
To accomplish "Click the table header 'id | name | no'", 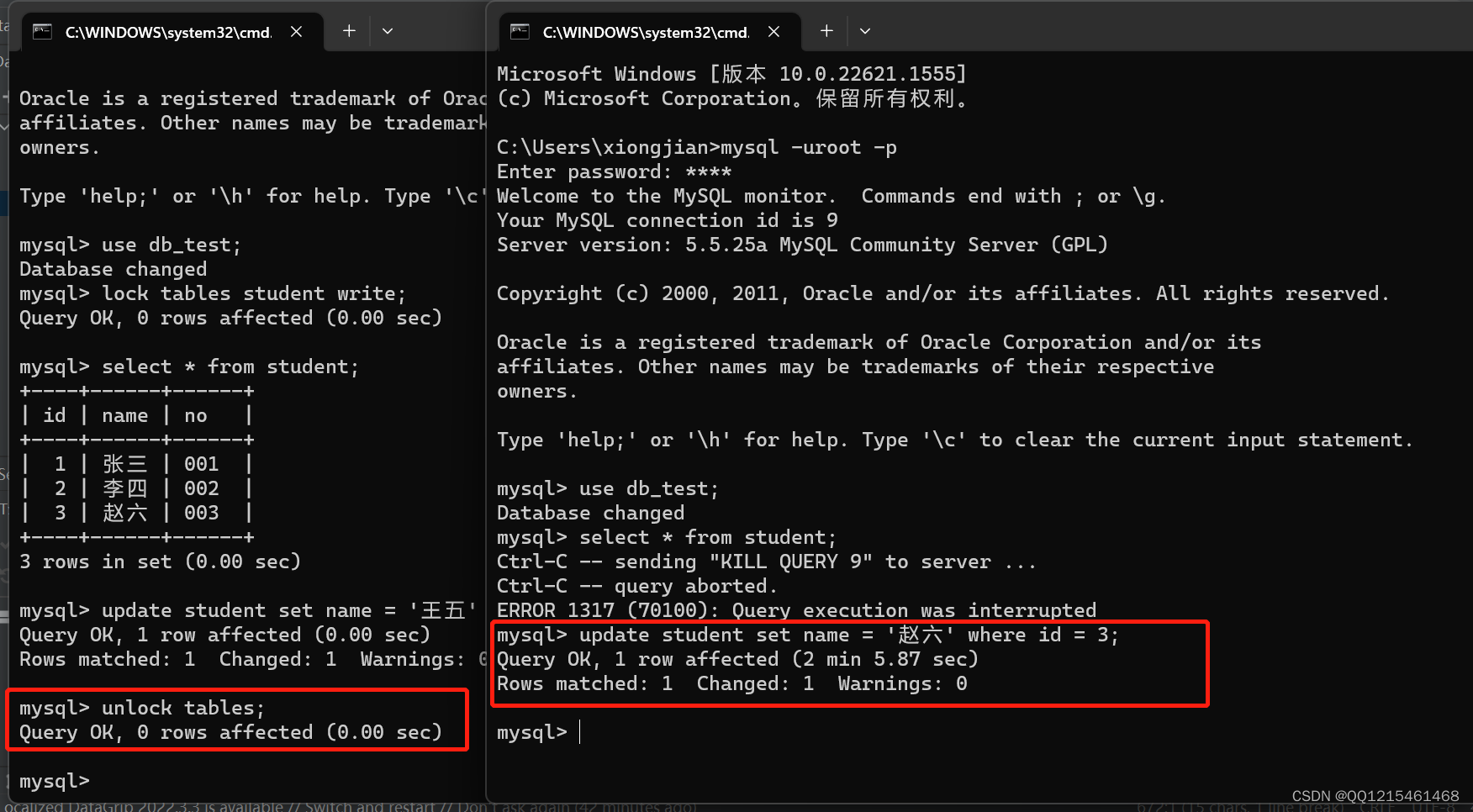I will [136, 415].
